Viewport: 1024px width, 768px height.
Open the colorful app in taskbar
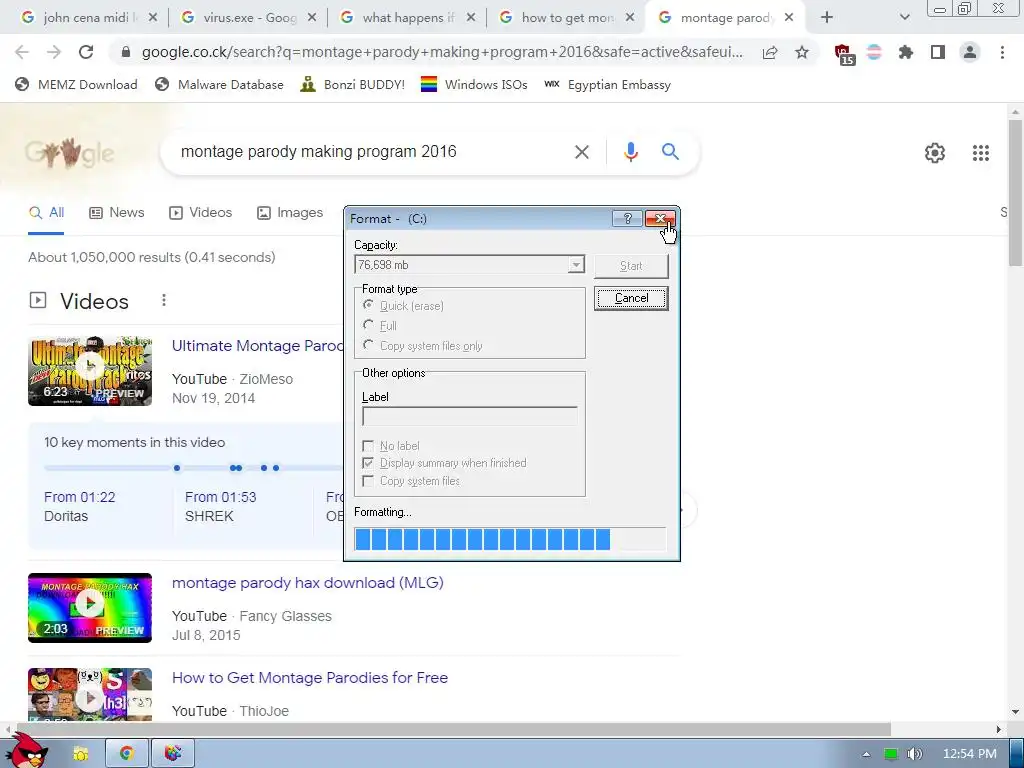pyautogui.click(x=172, y=754)
